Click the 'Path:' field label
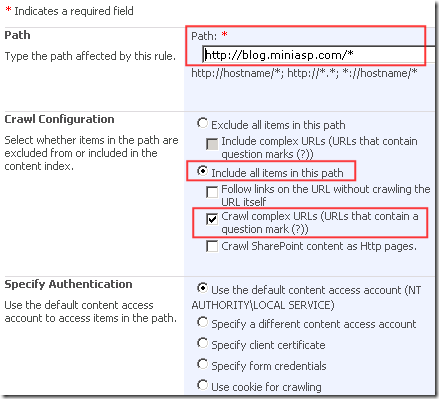The image size is (439, 399). click(204, 36)
